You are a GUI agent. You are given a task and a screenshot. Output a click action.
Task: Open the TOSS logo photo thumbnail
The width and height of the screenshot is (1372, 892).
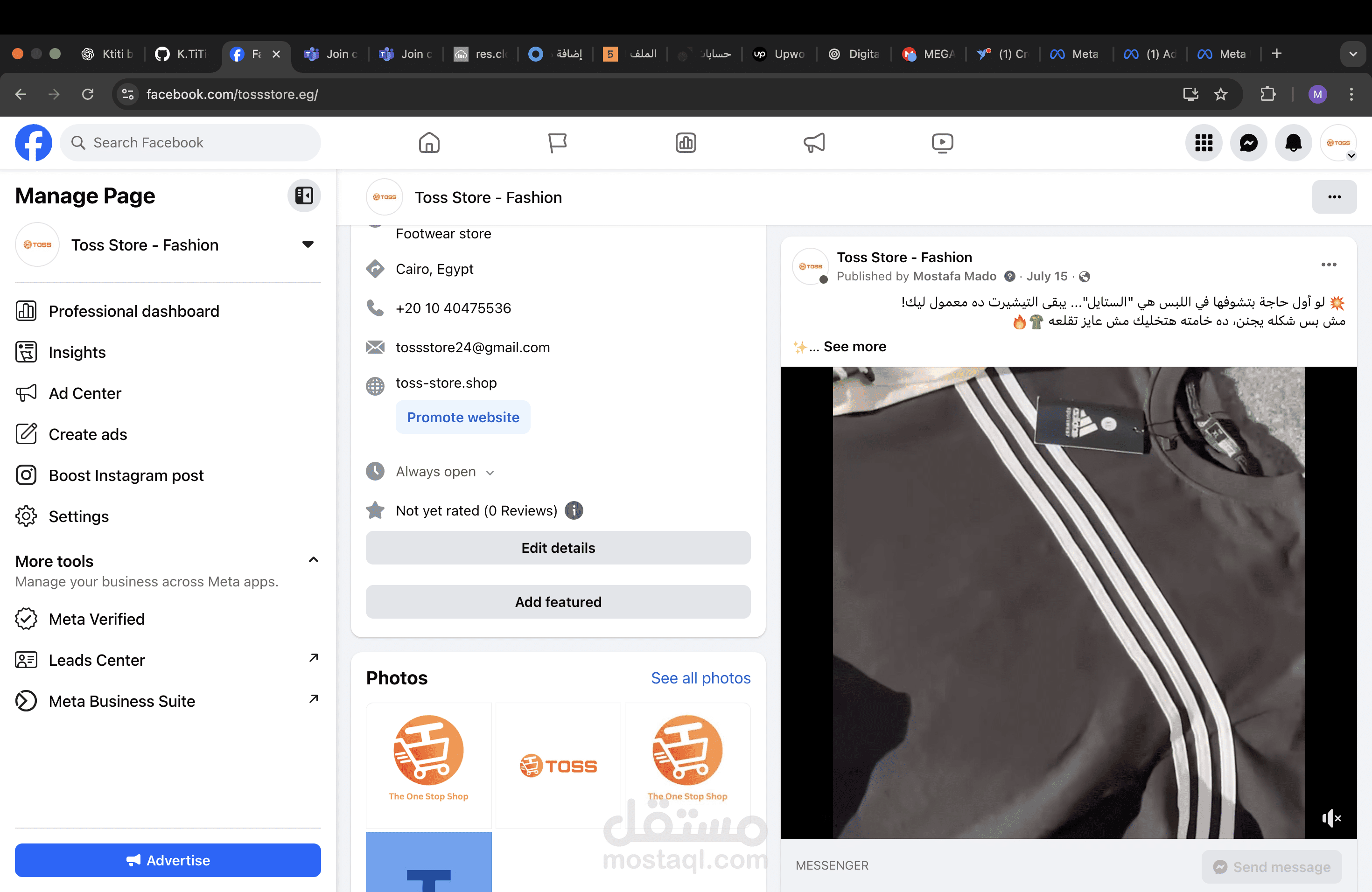[558, 765]
